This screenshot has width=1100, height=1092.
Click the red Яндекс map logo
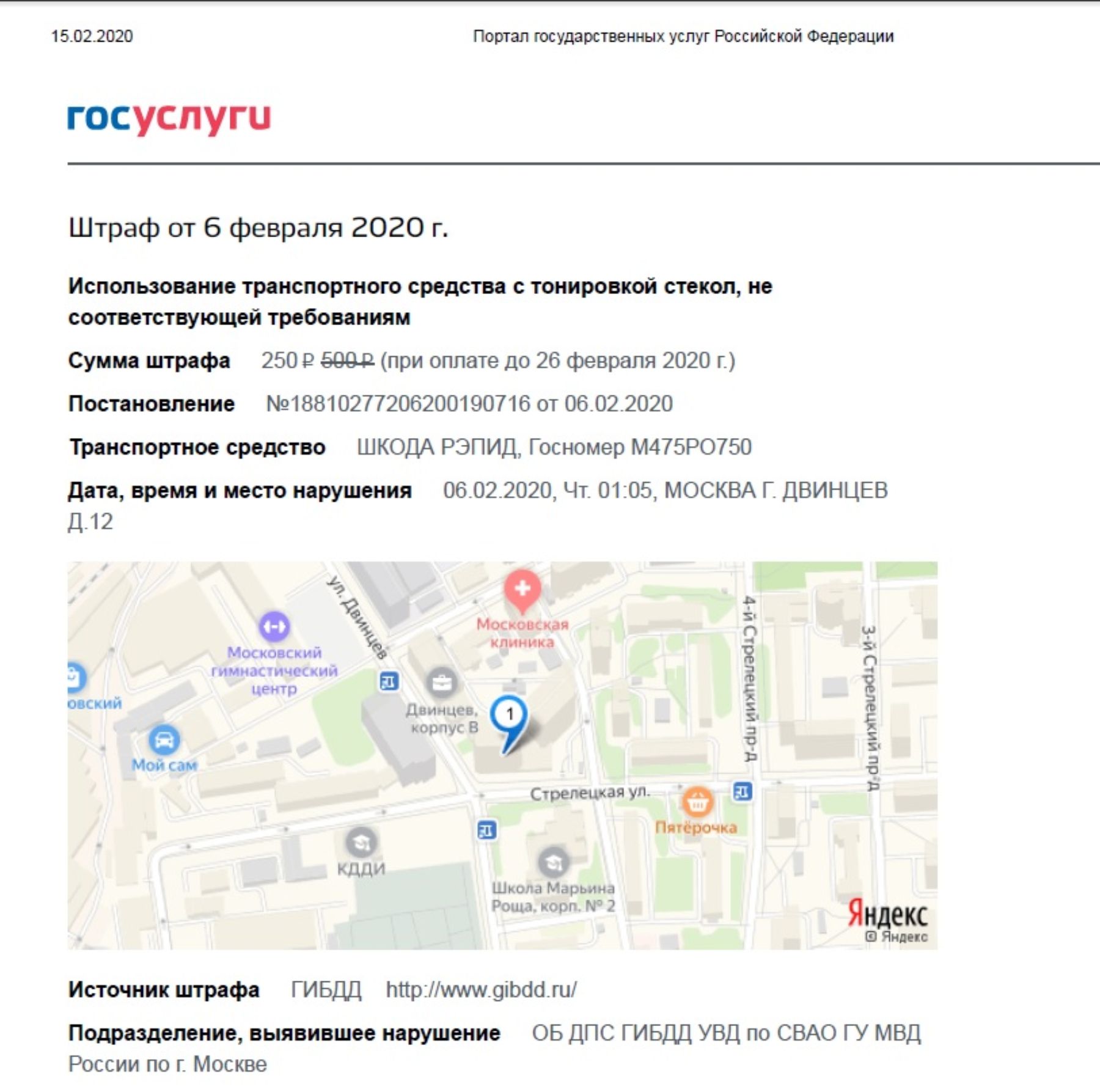click(x=887, y=914)
